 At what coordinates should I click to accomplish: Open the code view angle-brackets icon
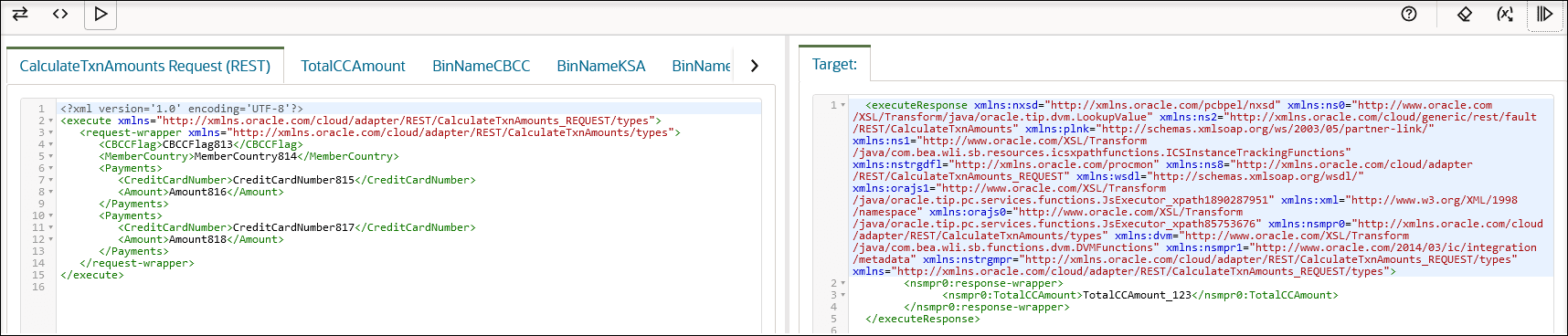click(60, 14)
